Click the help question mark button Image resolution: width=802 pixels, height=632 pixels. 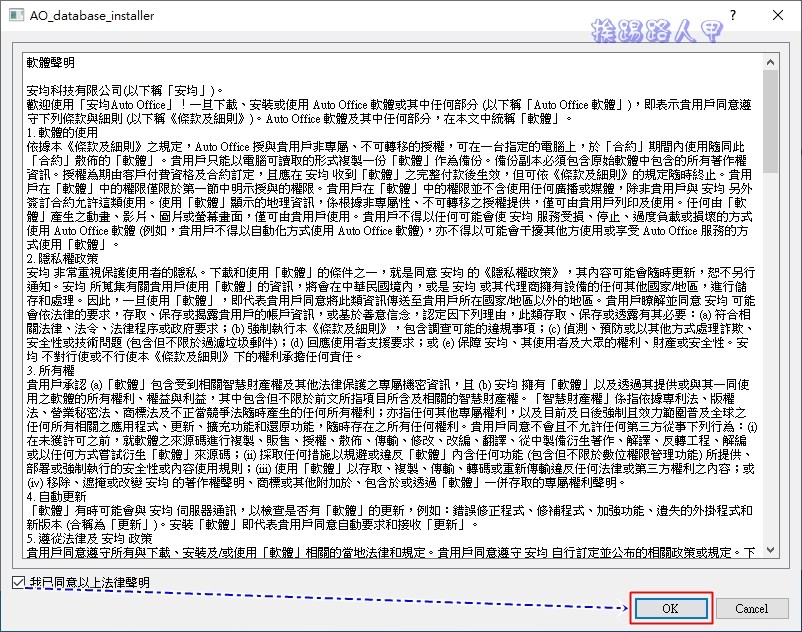pyautogui.click(x=733, y=15)
